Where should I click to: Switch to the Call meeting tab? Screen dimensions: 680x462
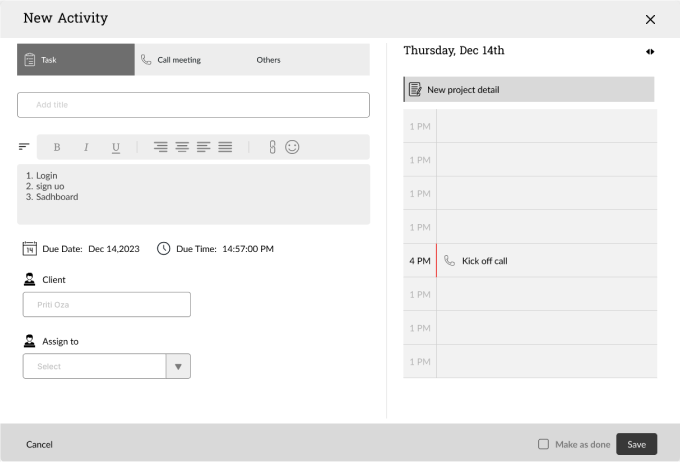(171, 60)
